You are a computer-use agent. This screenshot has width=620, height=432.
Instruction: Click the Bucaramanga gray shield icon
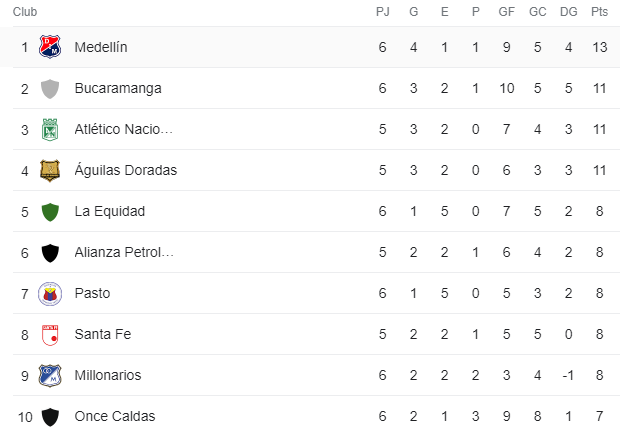(50, 89)
